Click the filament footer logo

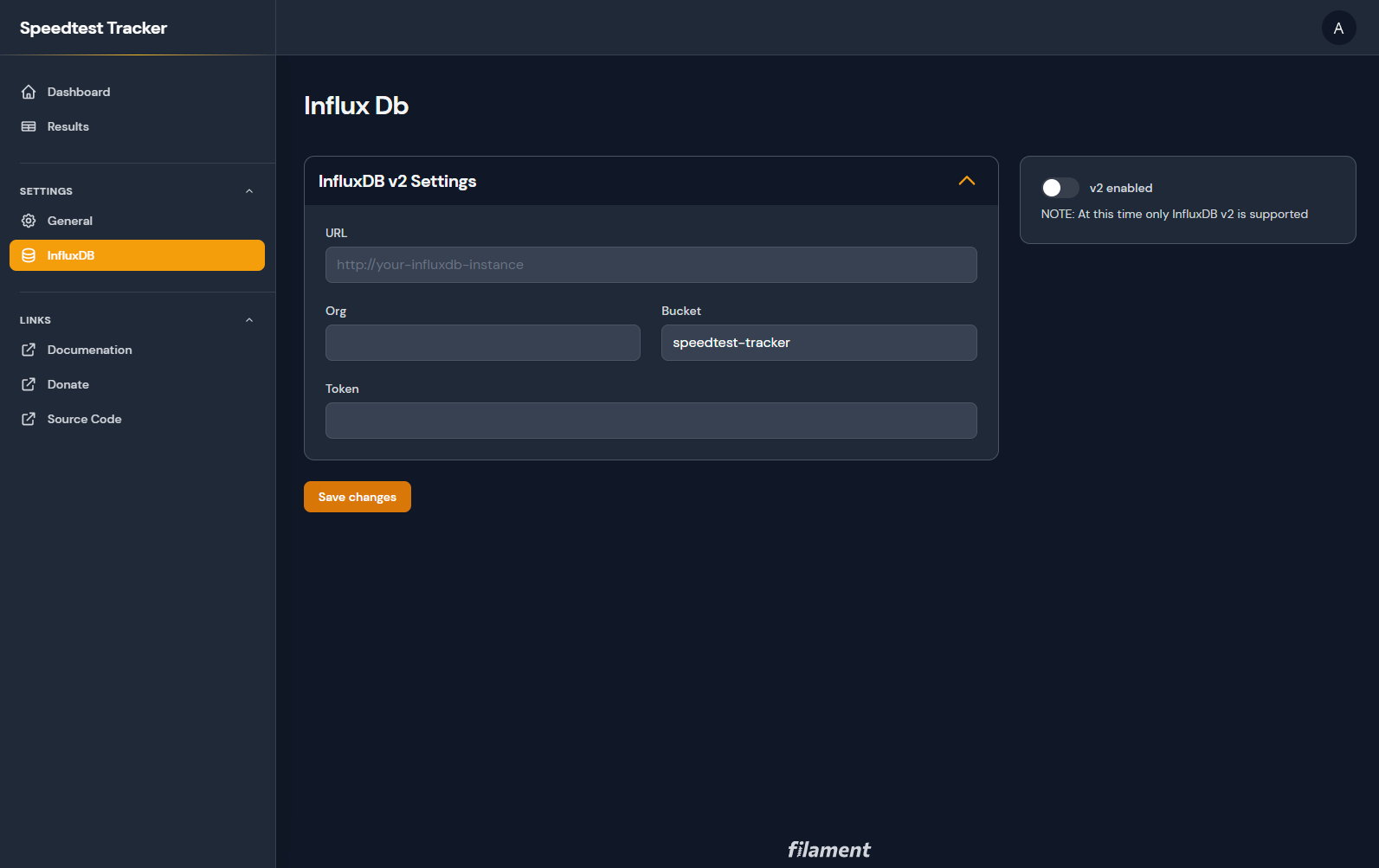pyautogui.click(x=828, y=850)
